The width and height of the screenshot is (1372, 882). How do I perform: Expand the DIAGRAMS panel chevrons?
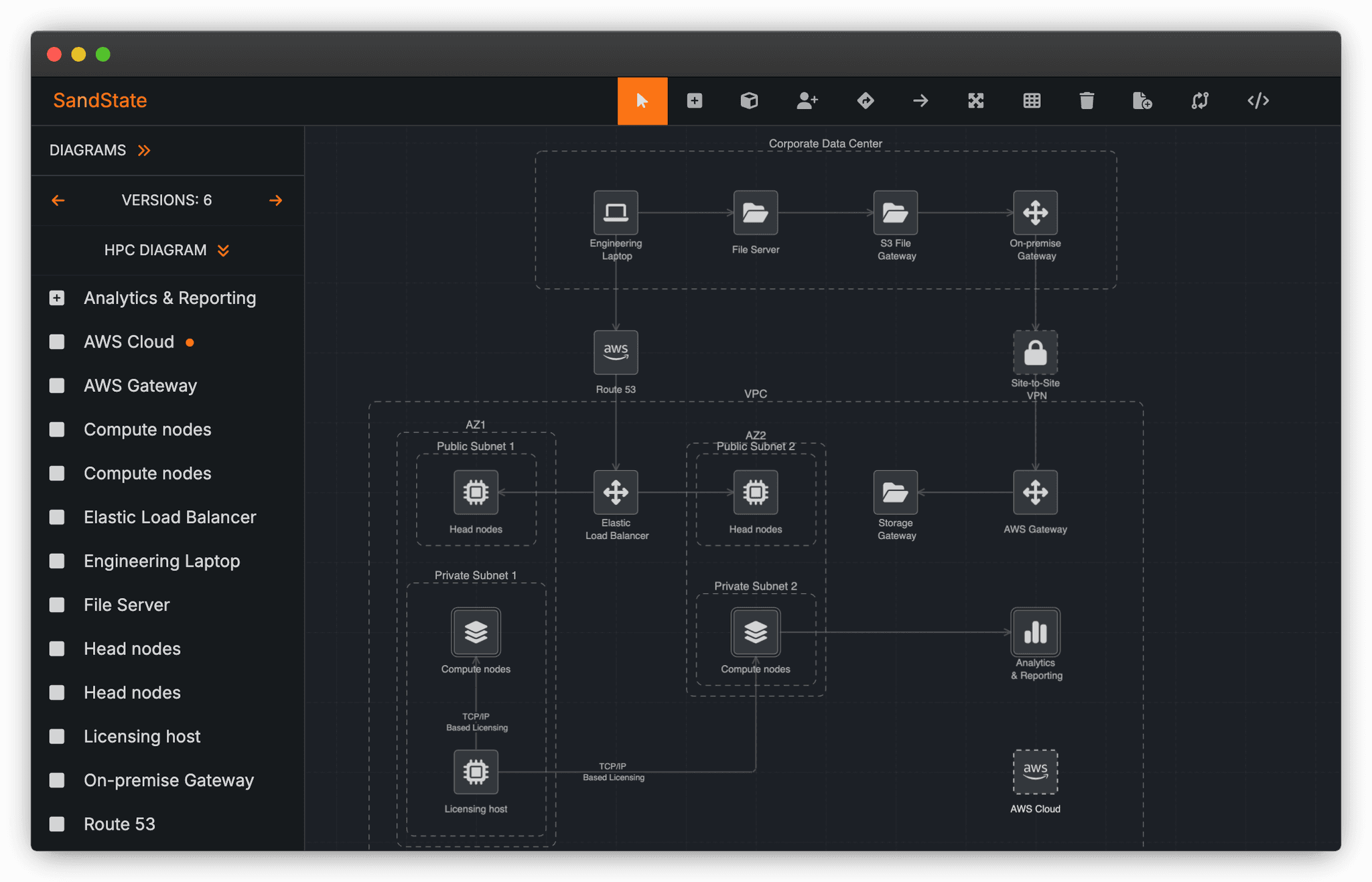pyautogui.click(x=144, y=150)
